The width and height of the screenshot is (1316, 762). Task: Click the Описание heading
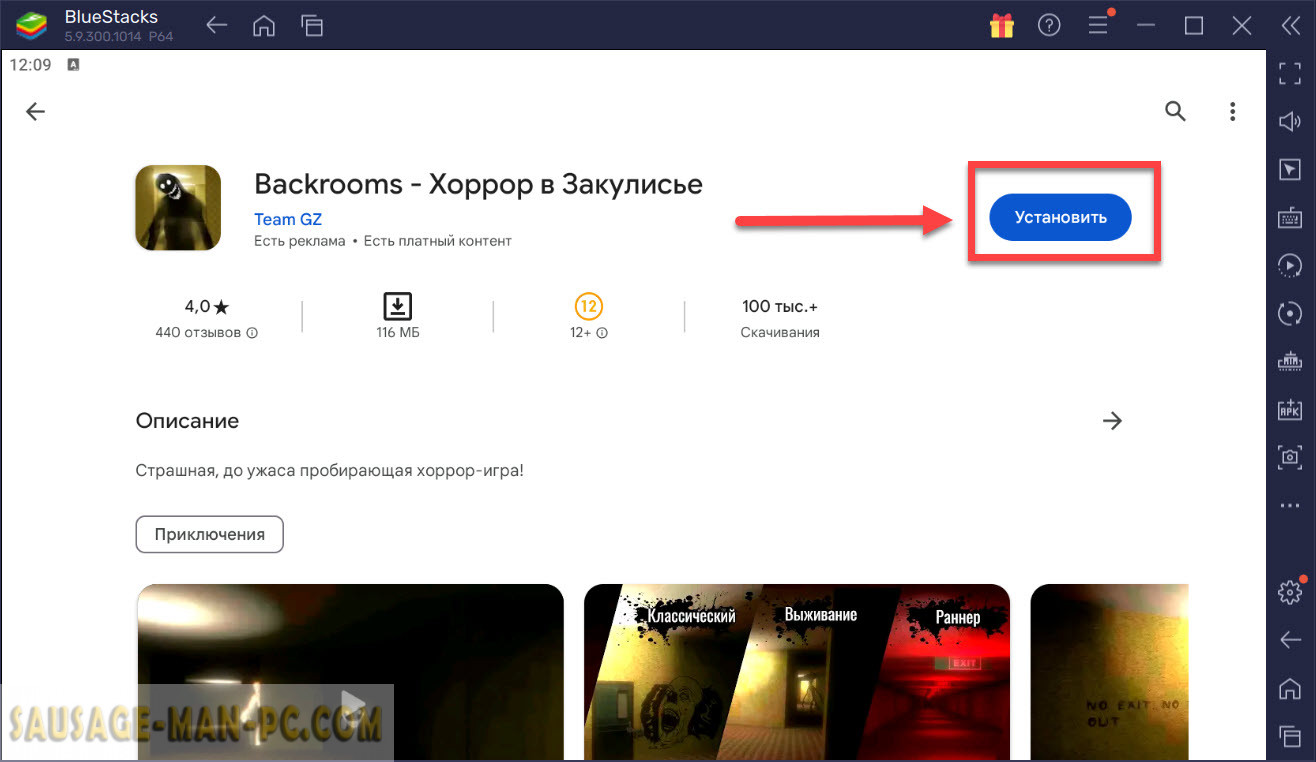pos(187,421)
